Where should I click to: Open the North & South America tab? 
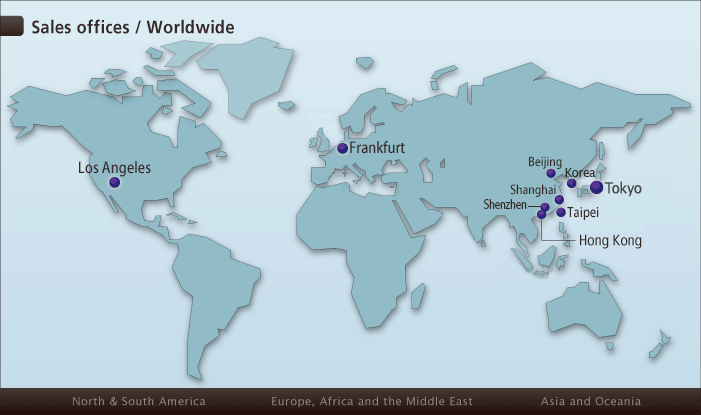(139, 401)
